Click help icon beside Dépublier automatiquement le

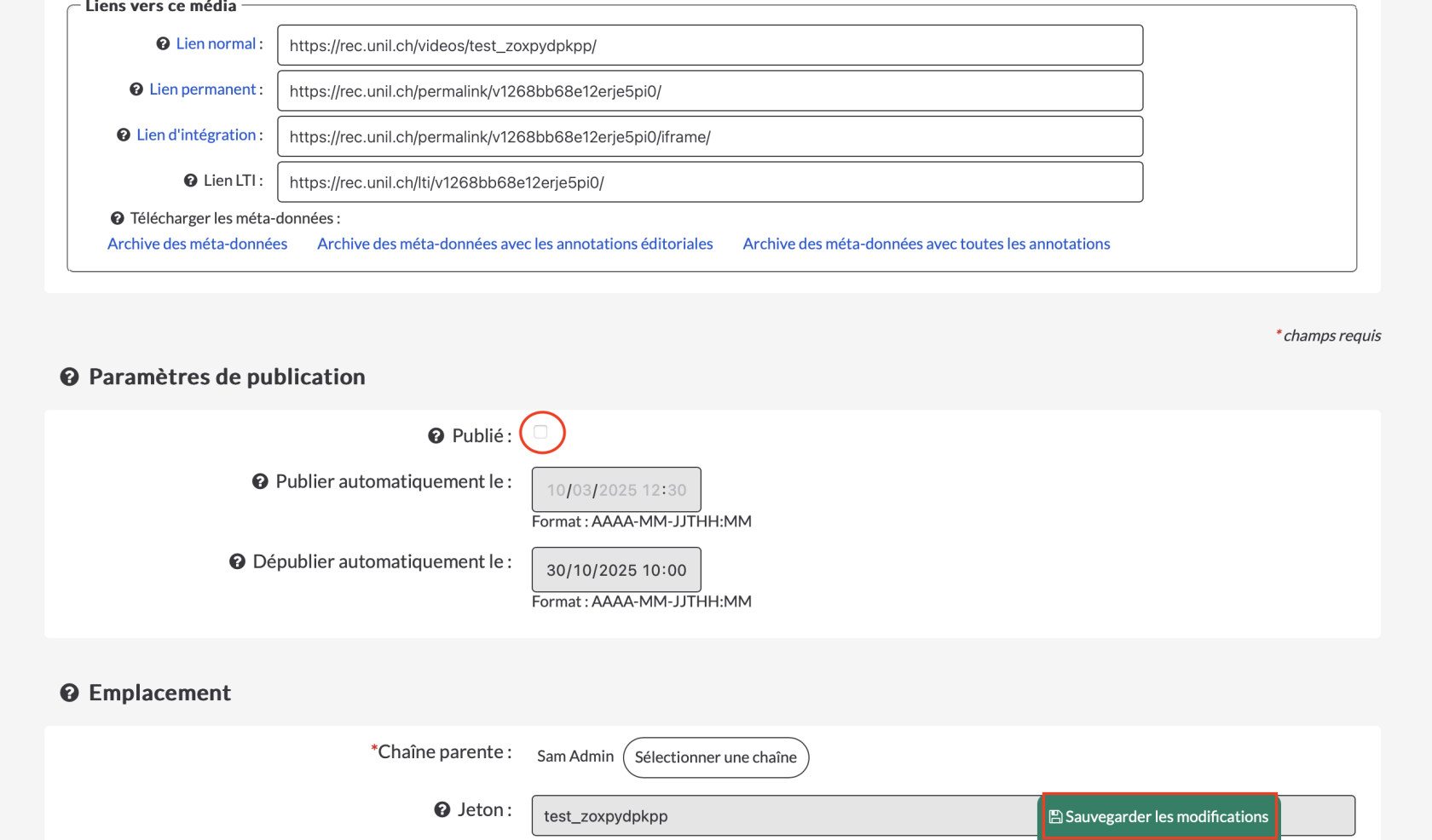coord(238,561)
